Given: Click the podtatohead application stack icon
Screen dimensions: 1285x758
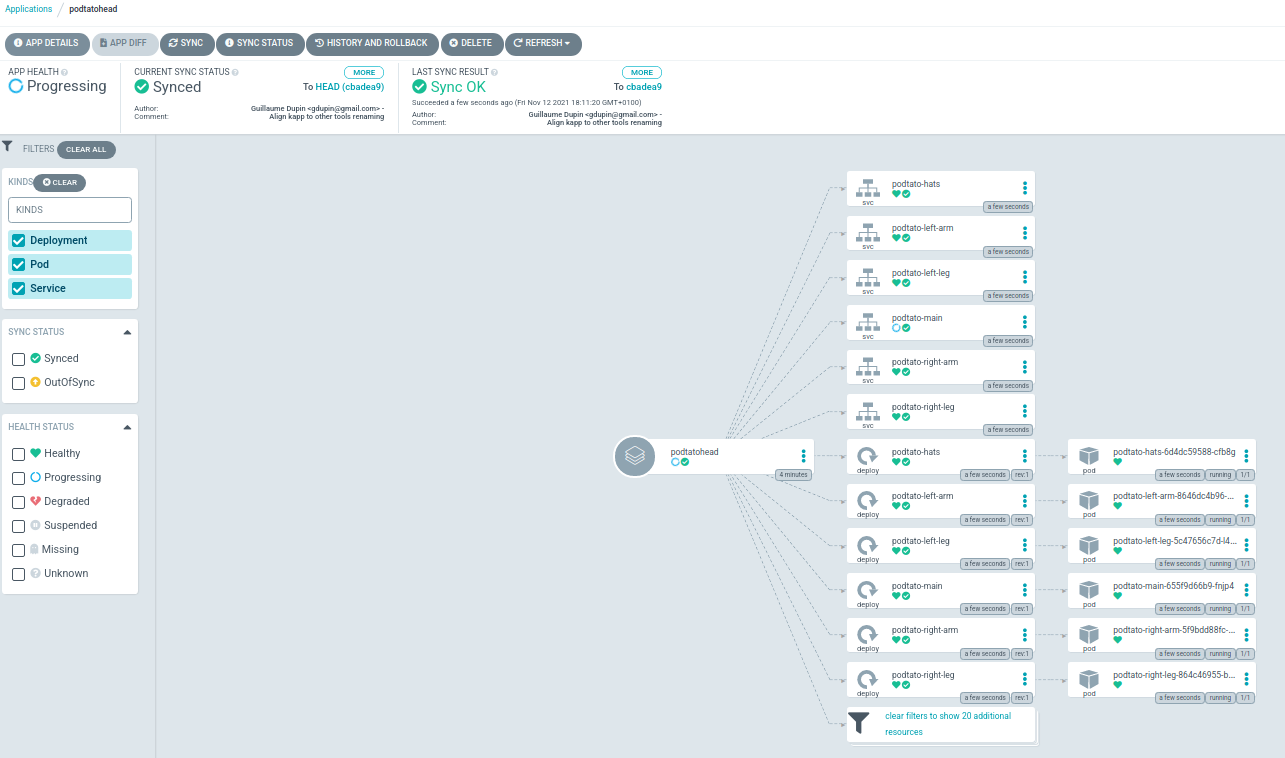Looking at the screenshot, I should 634,457.
